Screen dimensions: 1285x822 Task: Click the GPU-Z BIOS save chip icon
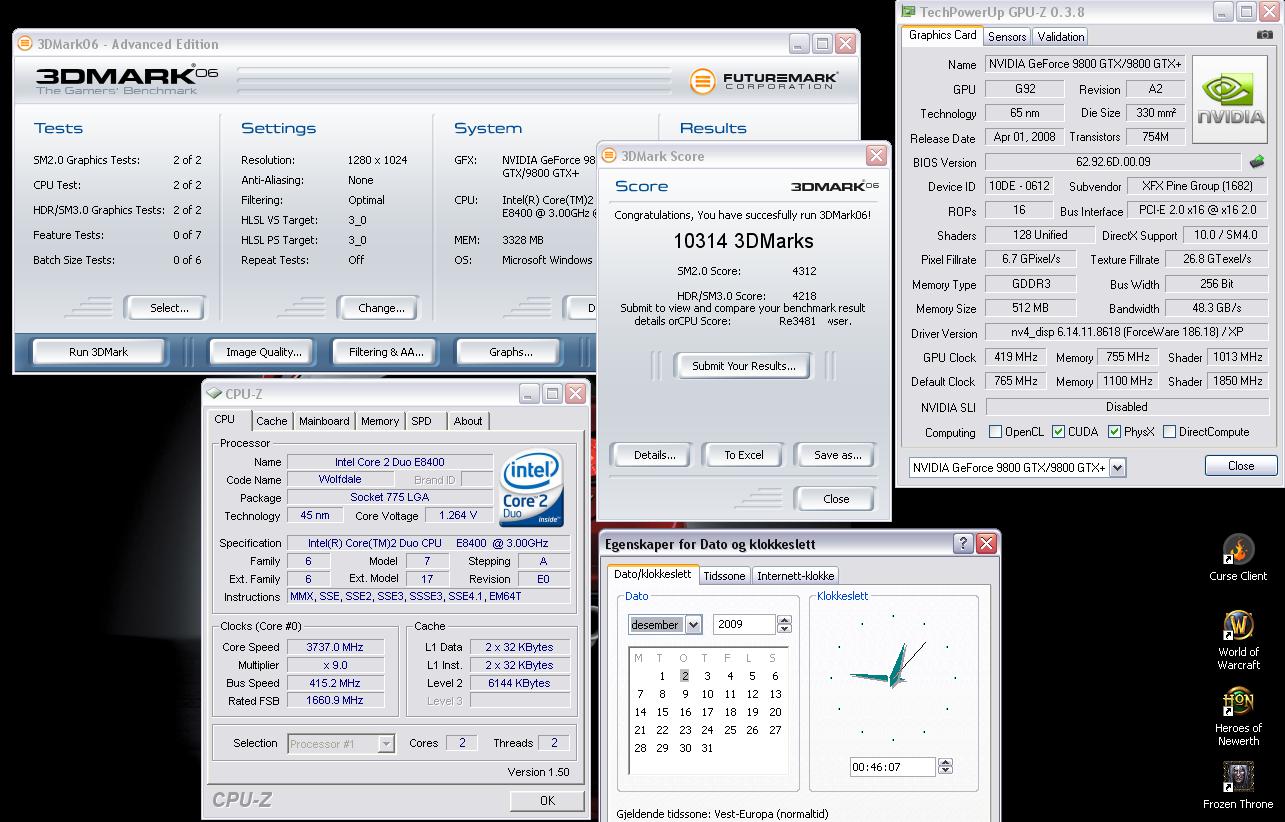1257,162
